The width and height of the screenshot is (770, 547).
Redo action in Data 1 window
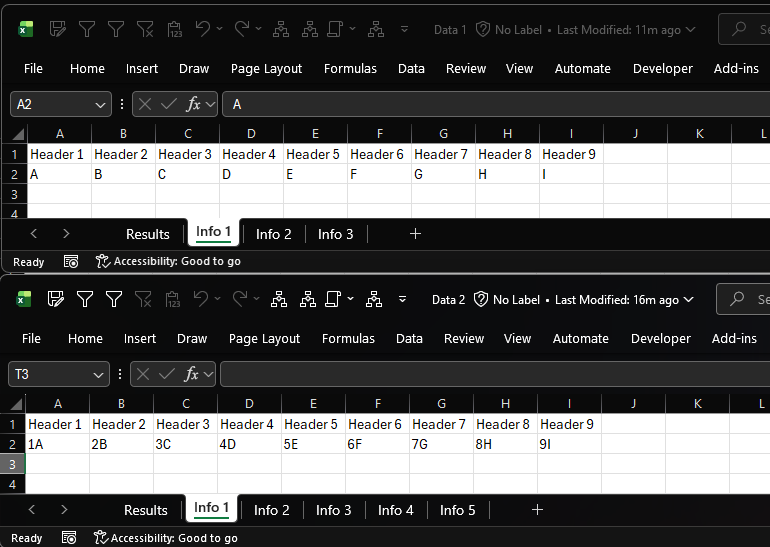click(x=241, y=29)
